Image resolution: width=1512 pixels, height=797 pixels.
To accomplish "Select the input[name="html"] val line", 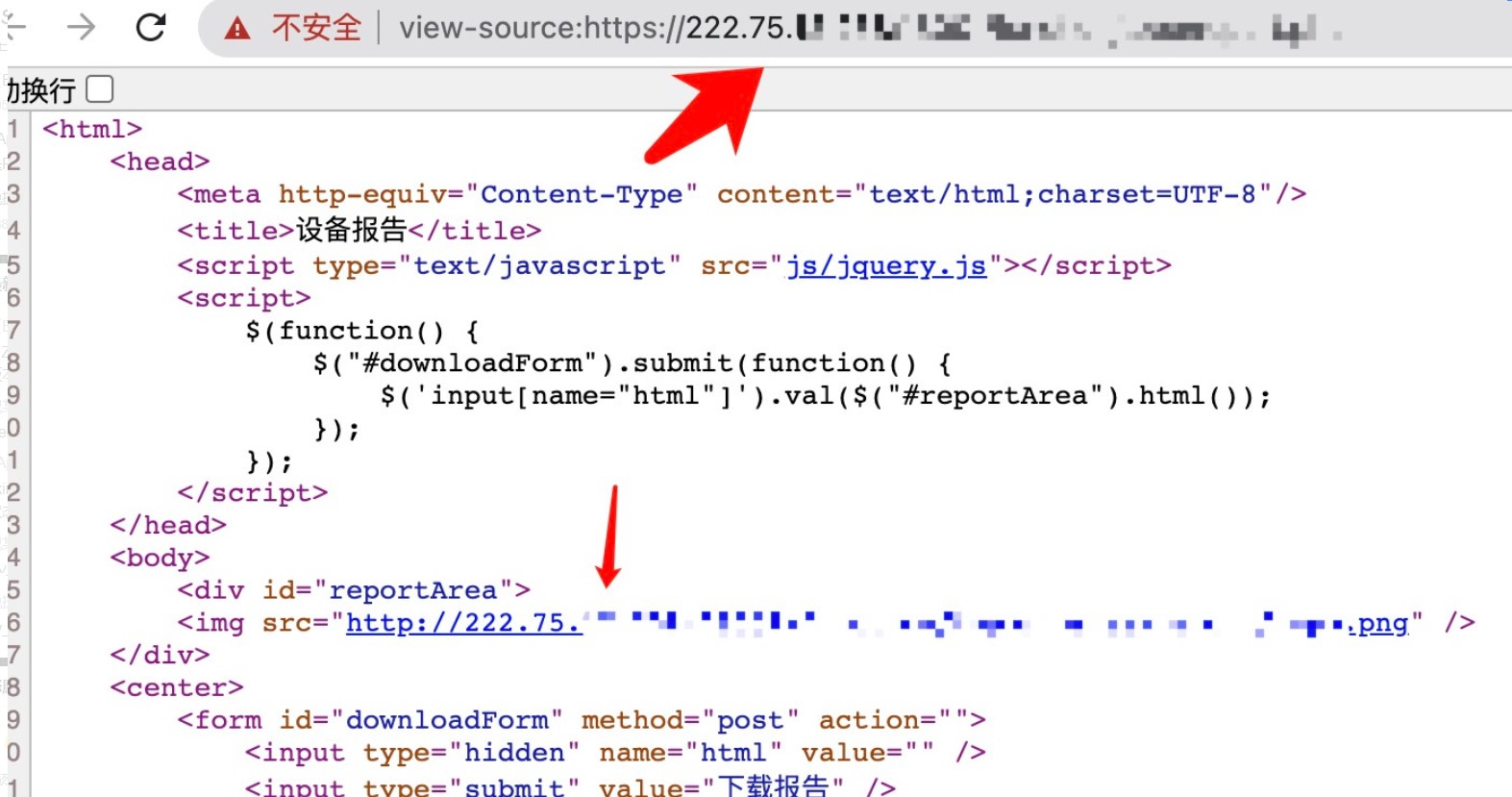I will click(826, 396).
